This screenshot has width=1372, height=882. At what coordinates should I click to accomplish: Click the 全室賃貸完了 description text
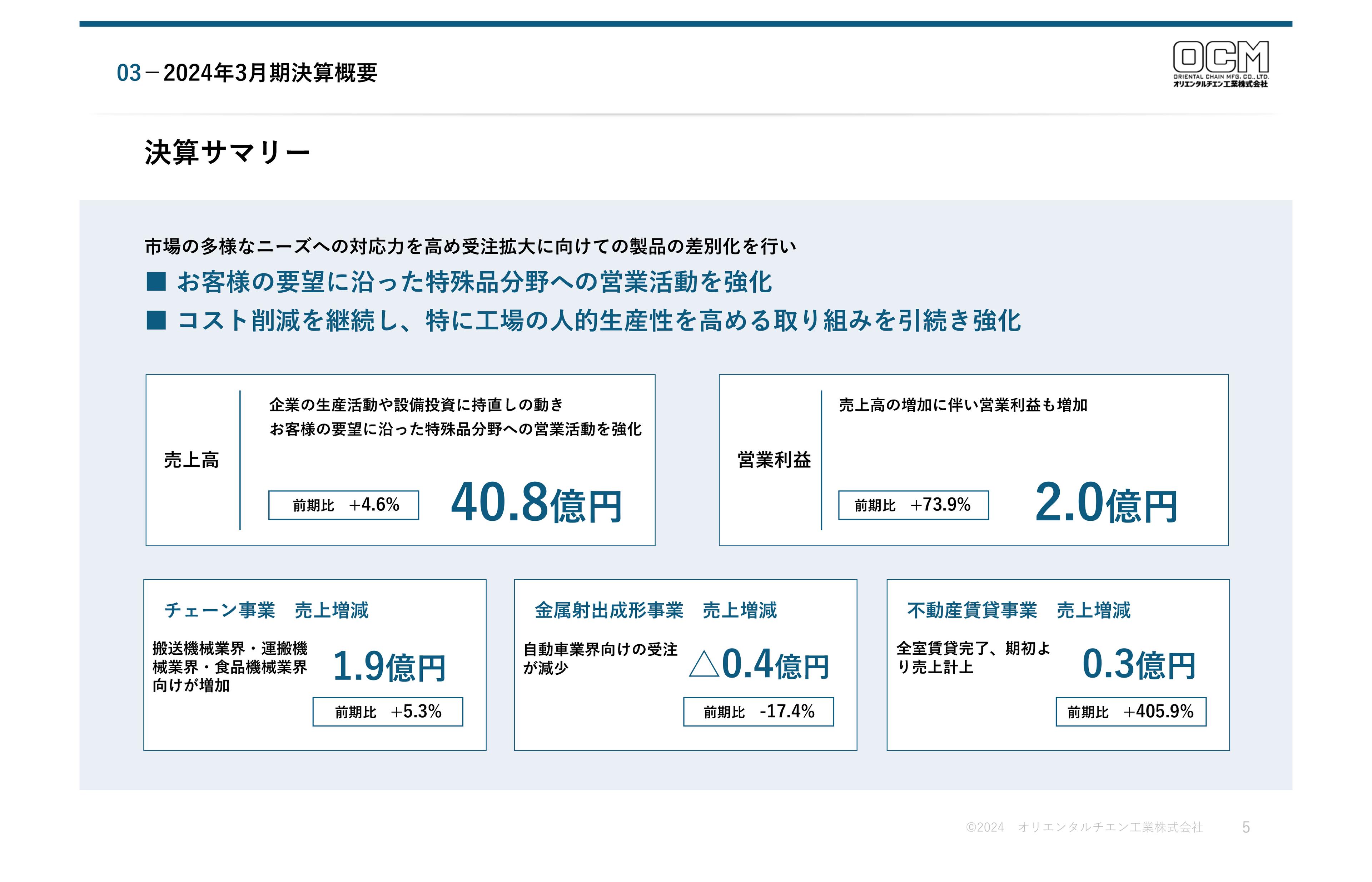click(x=974, y=658)
